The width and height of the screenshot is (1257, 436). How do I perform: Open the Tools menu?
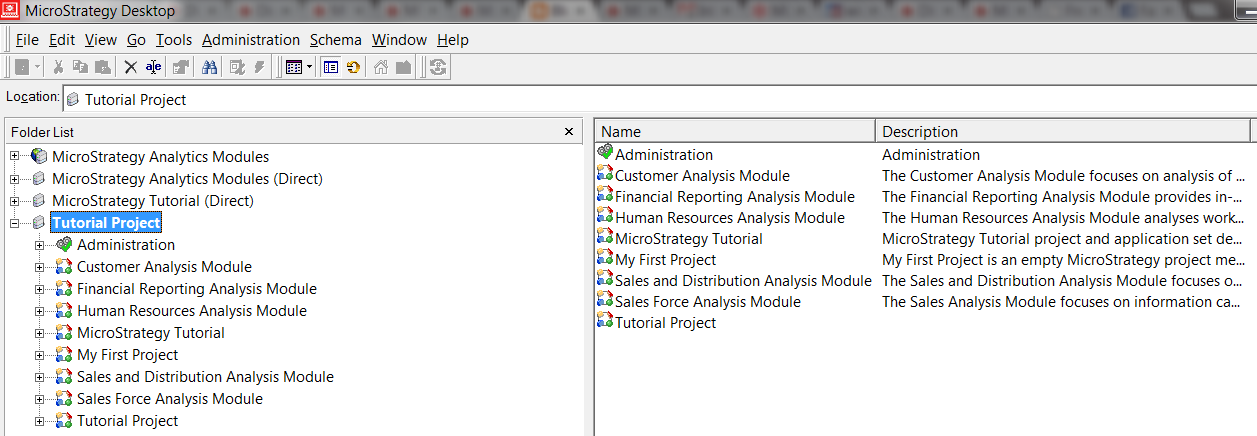(174, 40)
